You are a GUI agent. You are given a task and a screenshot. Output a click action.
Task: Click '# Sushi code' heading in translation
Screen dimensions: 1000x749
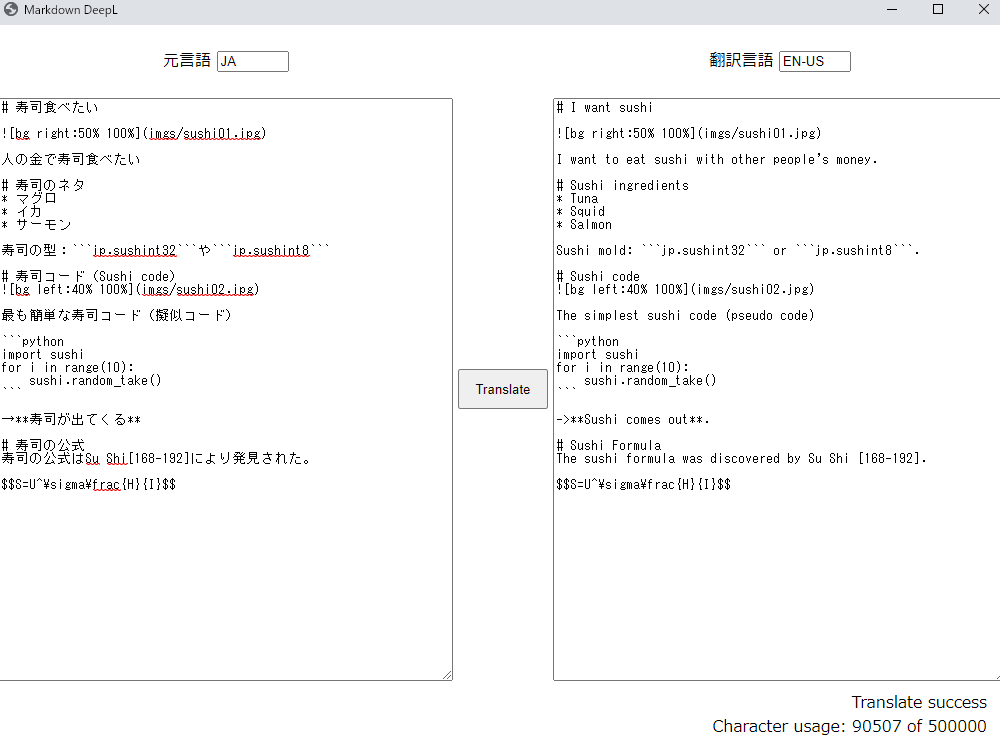(x=598, y=276)
